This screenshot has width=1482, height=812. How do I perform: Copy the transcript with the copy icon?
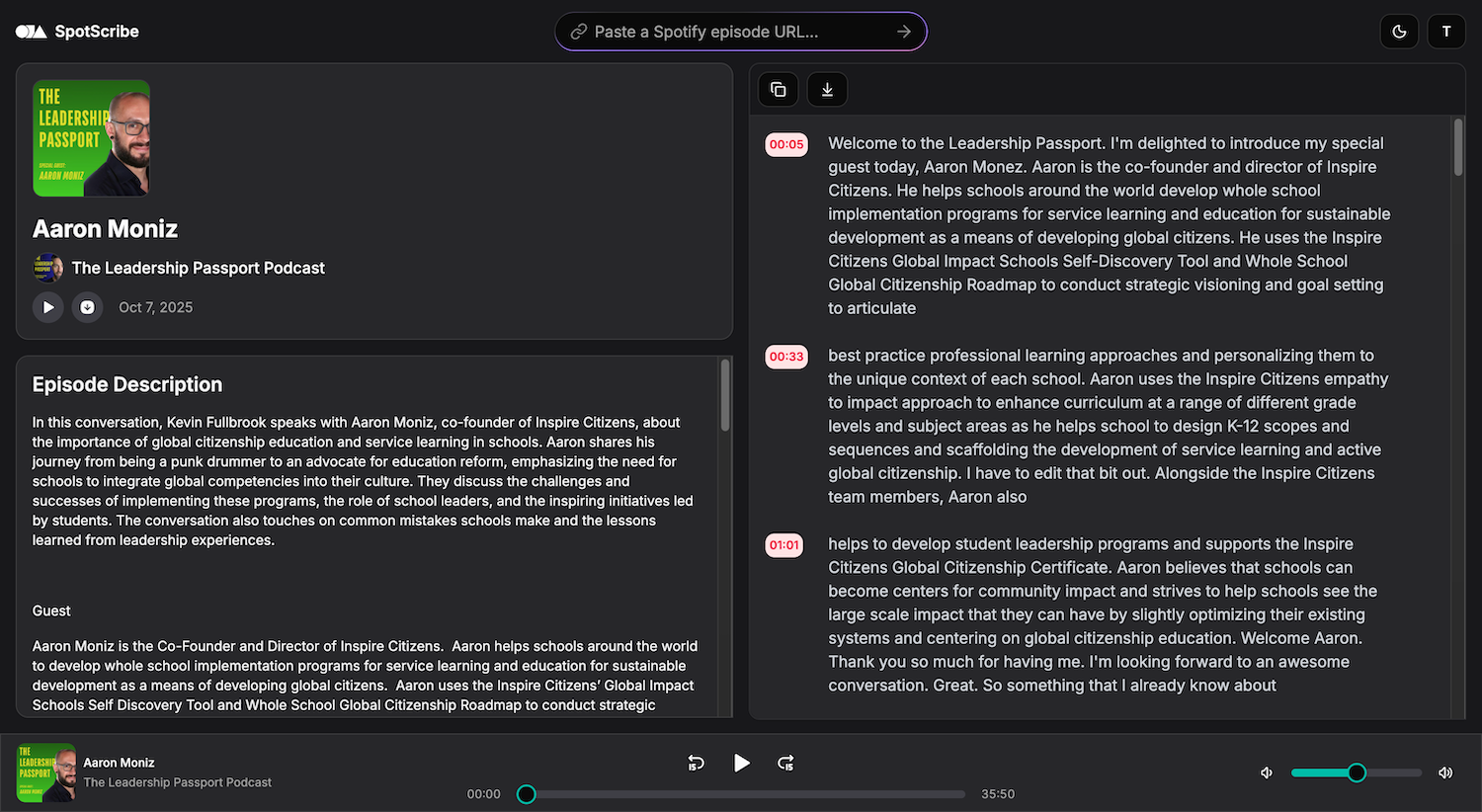779,90
